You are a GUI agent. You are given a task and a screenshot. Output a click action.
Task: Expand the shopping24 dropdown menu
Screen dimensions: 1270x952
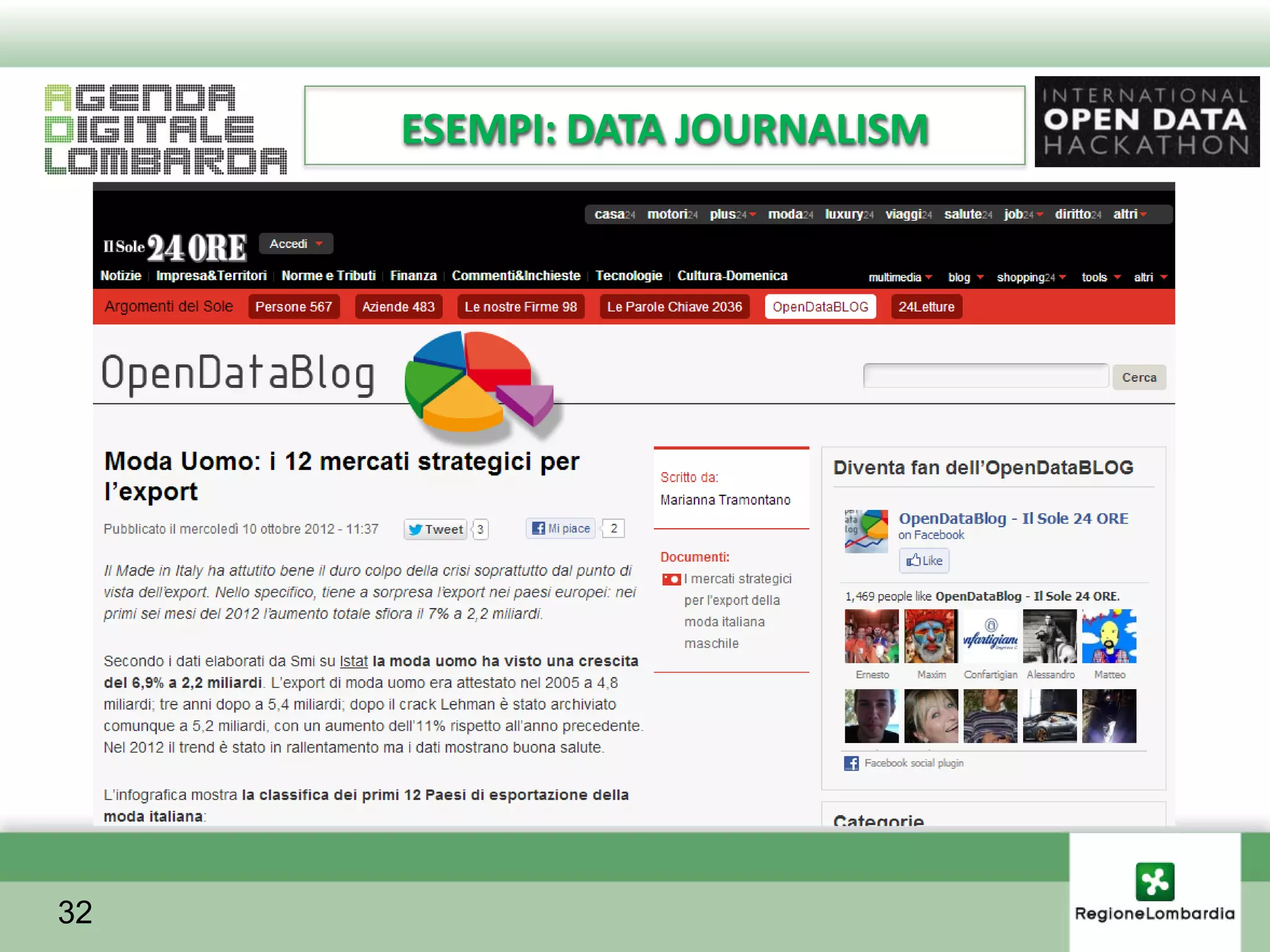pyautogui.click(x=1031, y=278)
